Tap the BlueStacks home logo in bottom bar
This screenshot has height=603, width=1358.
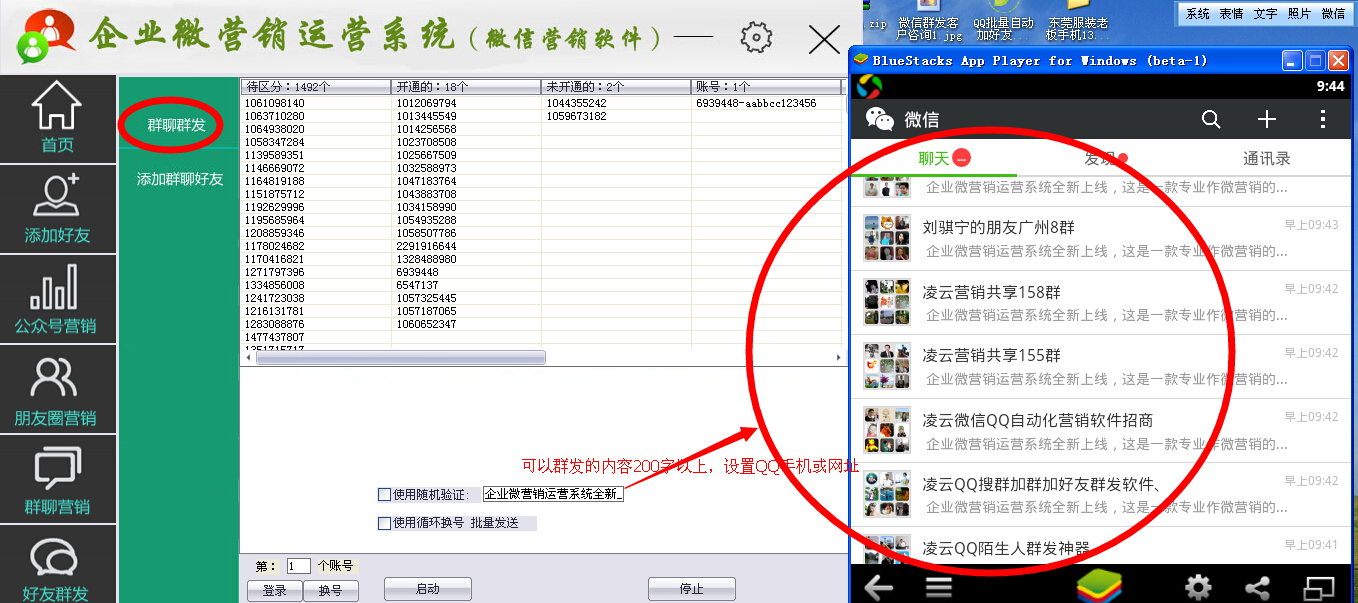click(x=1099, y=586)
